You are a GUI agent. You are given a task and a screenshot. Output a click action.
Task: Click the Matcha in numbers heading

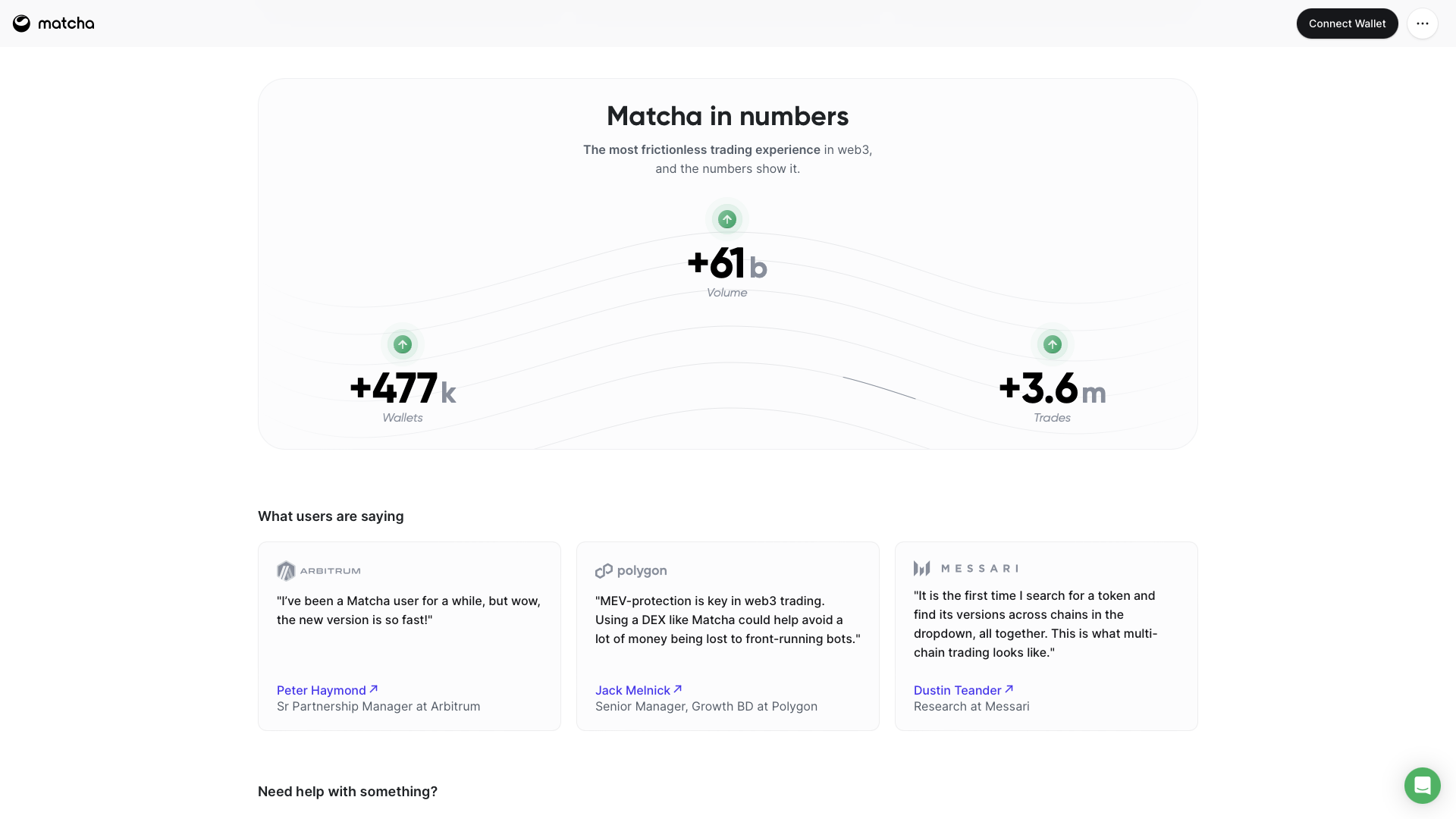coord(727,116)
